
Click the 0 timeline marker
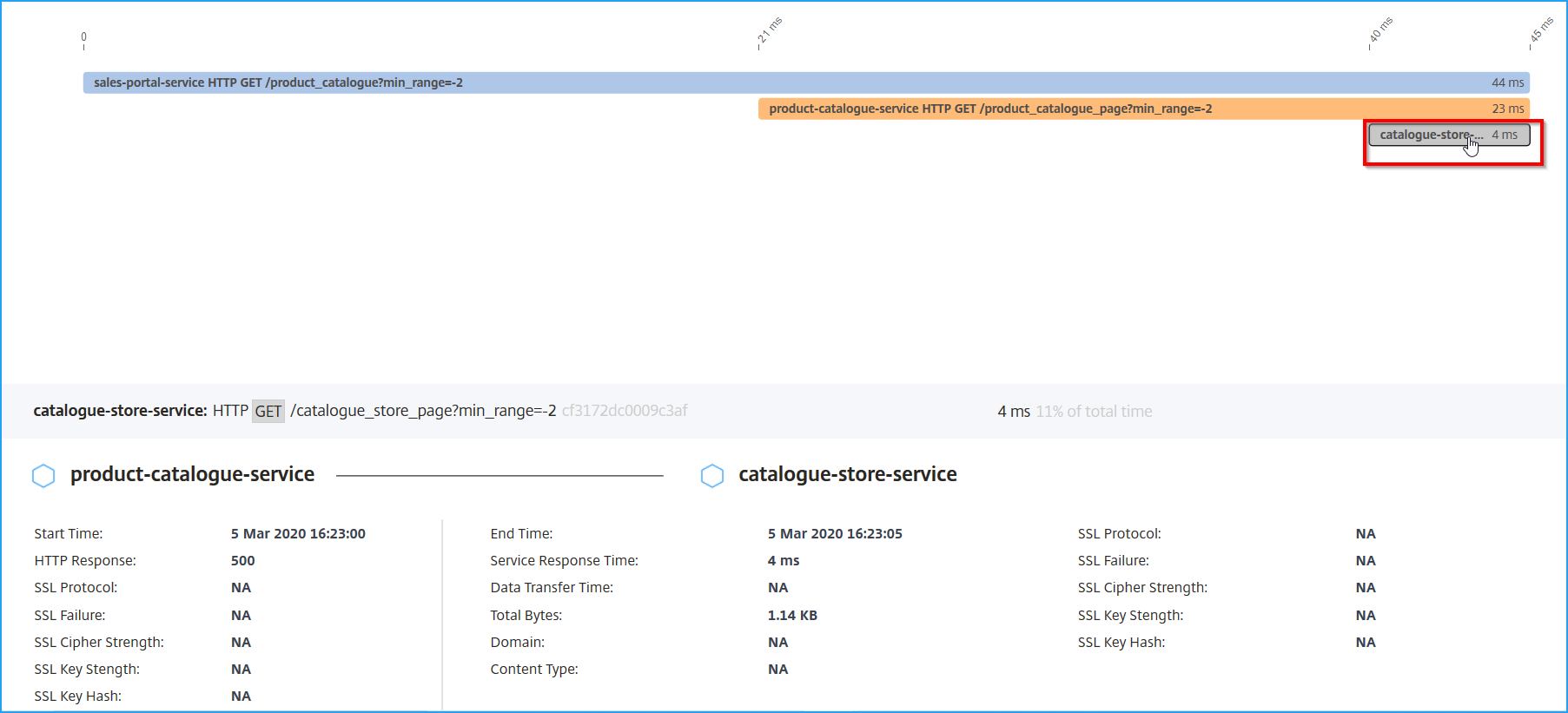click(84, 36)
